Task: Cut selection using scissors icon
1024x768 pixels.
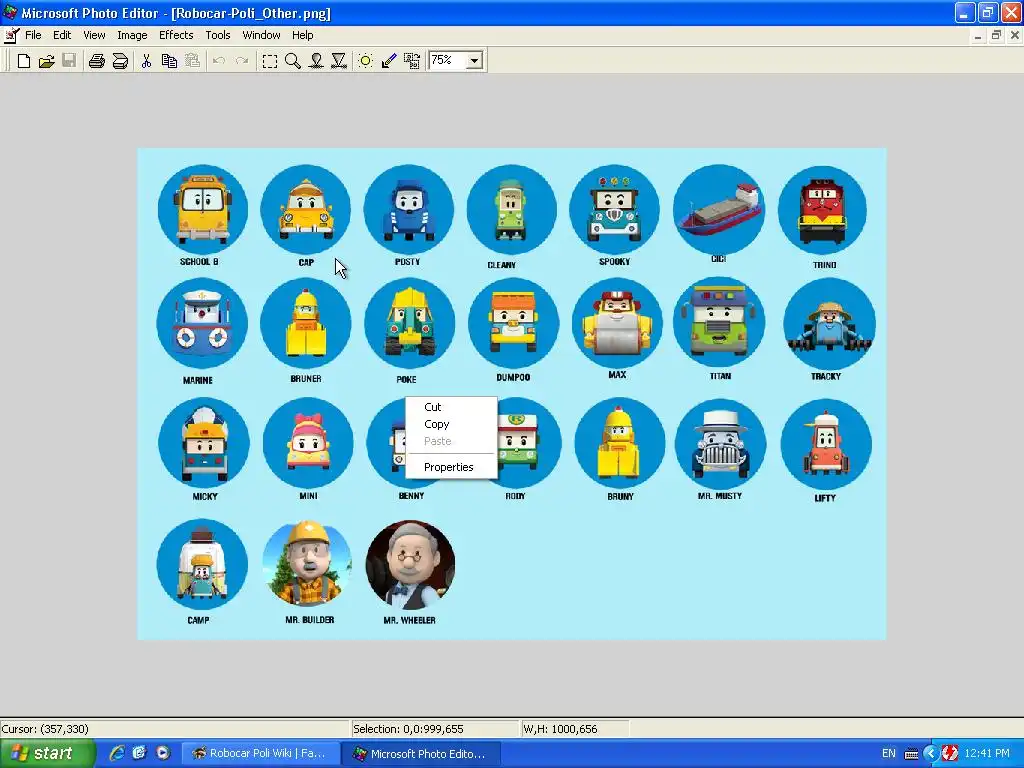Action: (x=146, y=61)
